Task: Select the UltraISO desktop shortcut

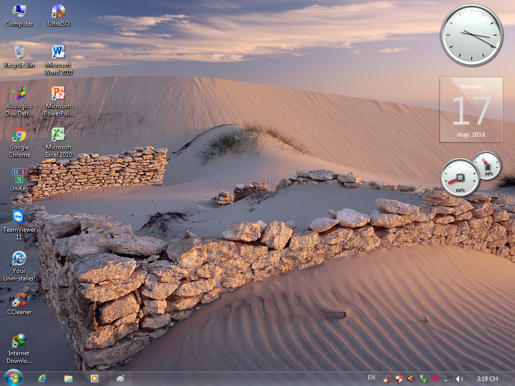Action: (x=59, y=16)
